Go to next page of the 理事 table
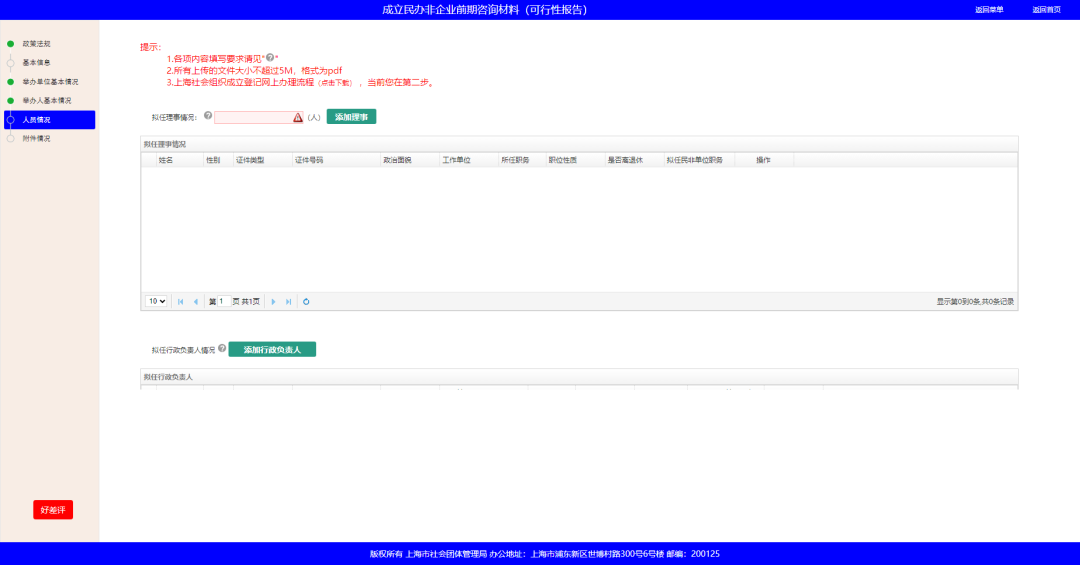The image size is (1080, 565). (273, 302)
